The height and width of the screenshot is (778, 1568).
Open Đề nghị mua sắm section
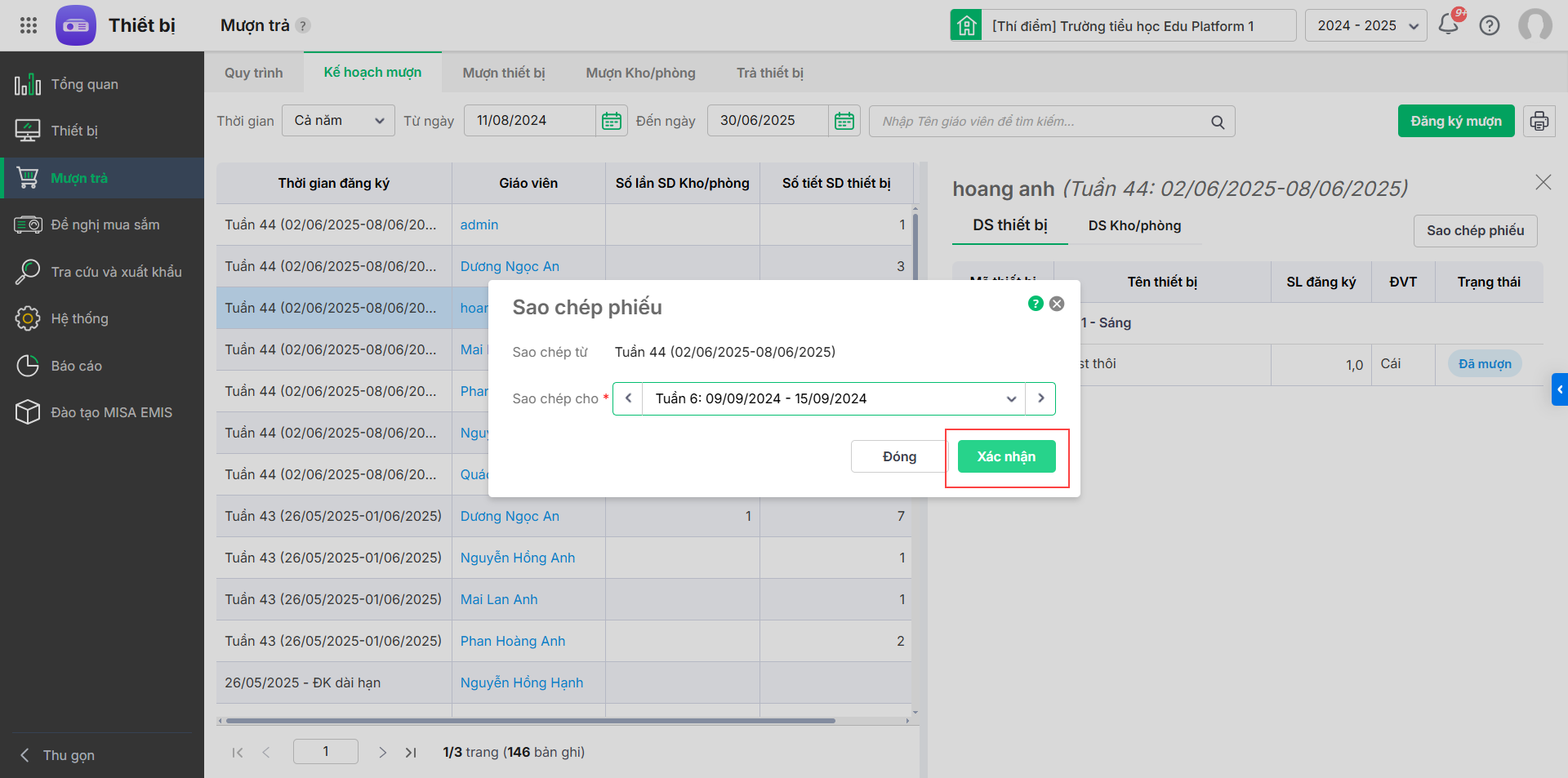pos(102,225)
